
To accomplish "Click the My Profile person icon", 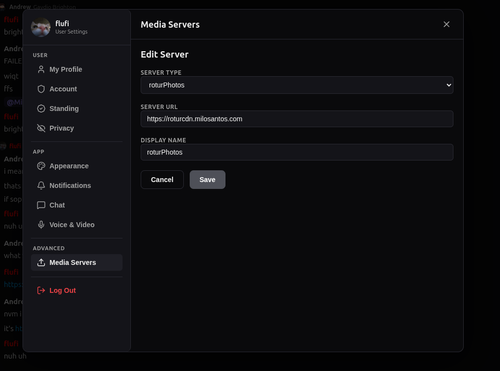I will (41, 69).
